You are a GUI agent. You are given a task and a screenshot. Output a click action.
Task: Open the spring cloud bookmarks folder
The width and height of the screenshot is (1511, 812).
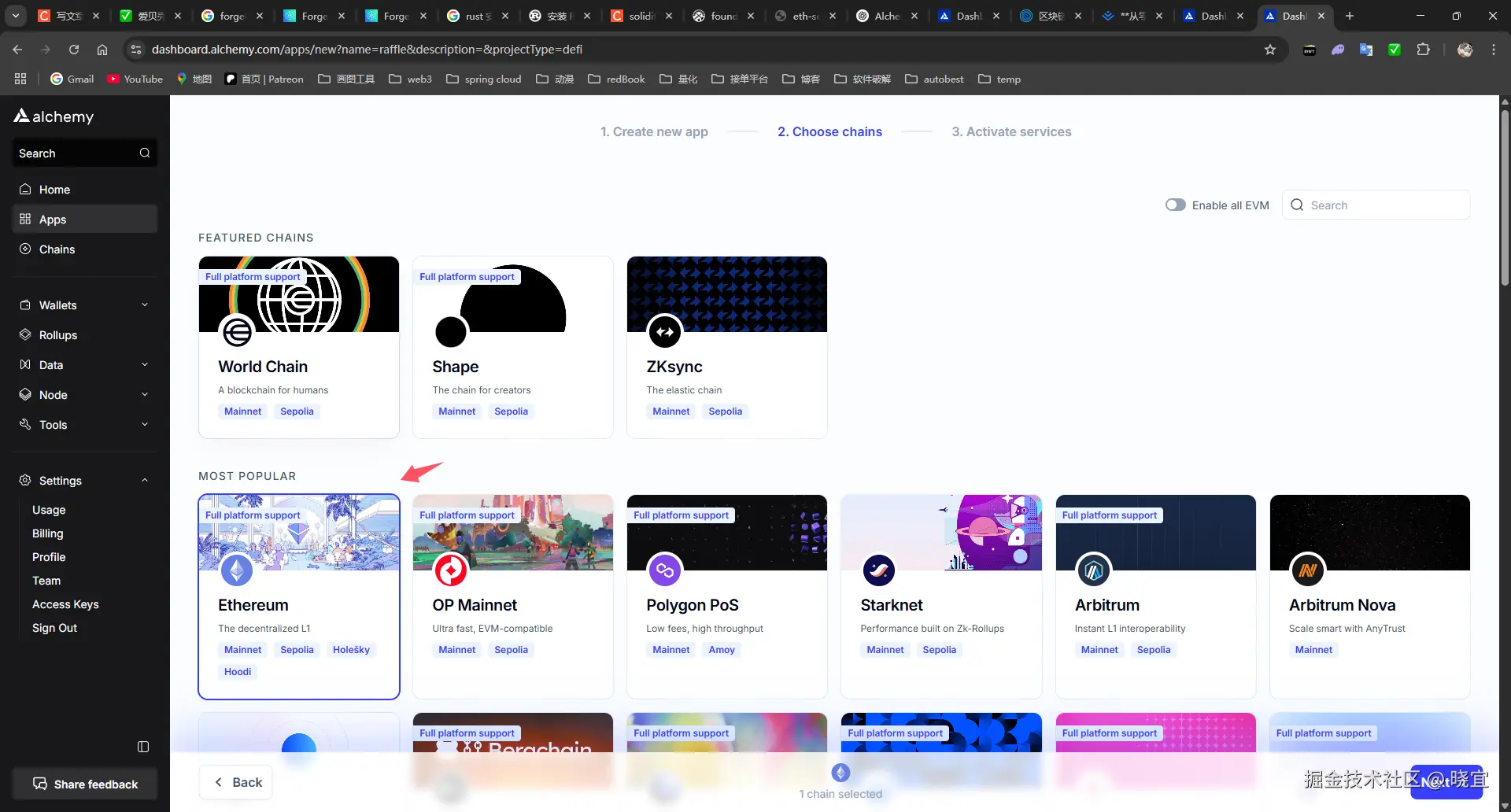[x=483, y=79]
